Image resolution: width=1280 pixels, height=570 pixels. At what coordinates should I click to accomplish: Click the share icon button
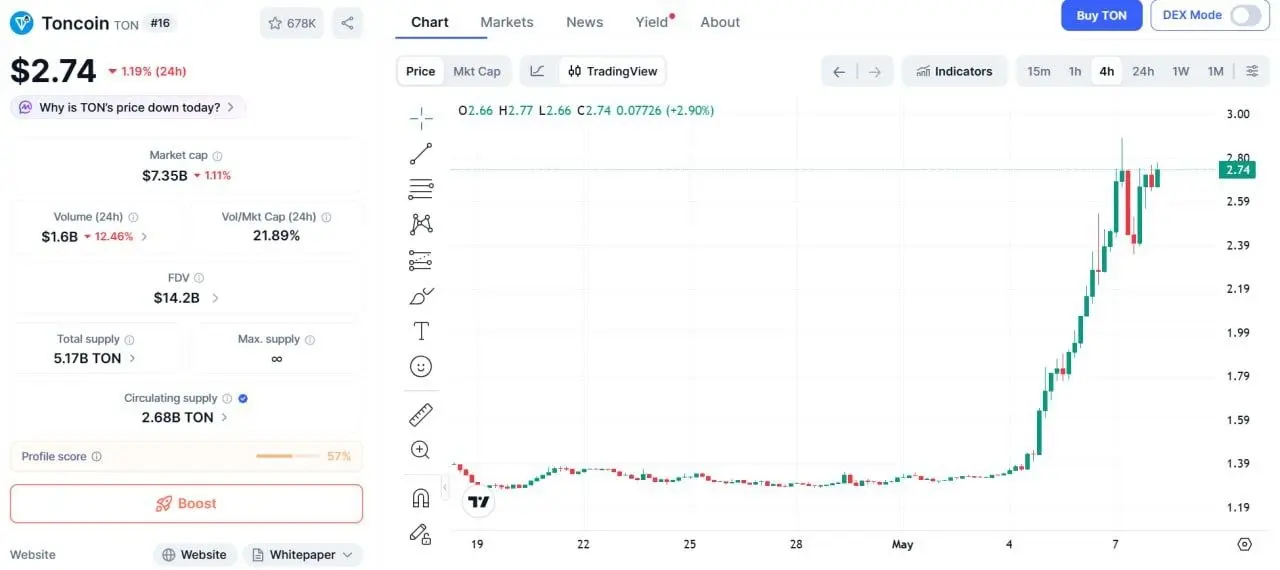pos(347,23)
